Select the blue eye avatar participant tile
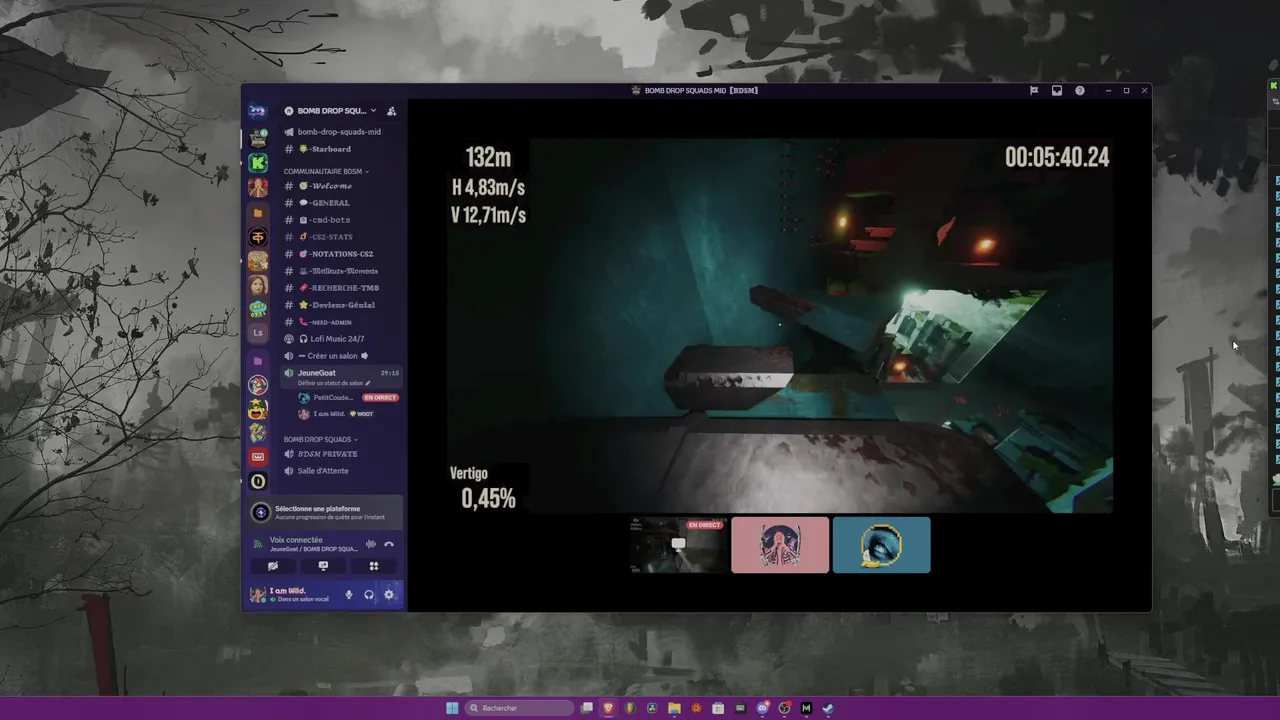This screenshot has width=1280, height=720. 881,545
